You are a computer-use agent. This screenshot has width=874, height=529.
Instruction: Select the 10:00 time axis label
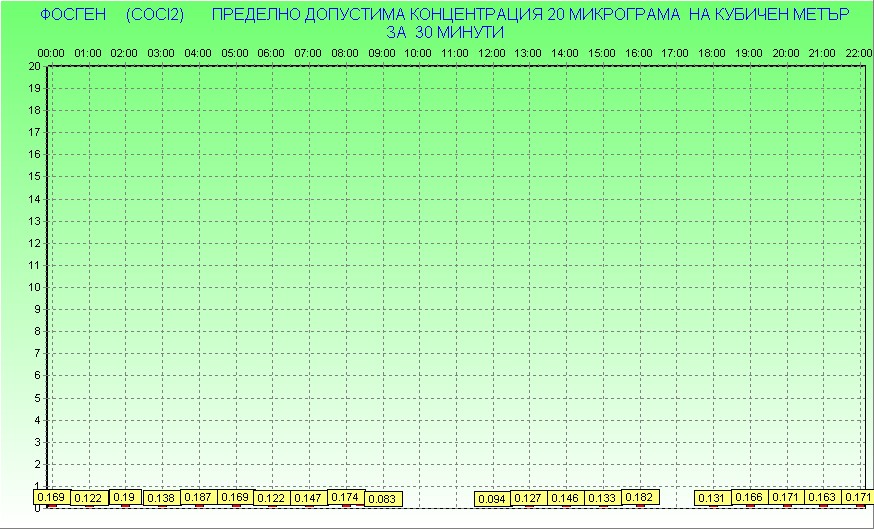click(417, 54)
